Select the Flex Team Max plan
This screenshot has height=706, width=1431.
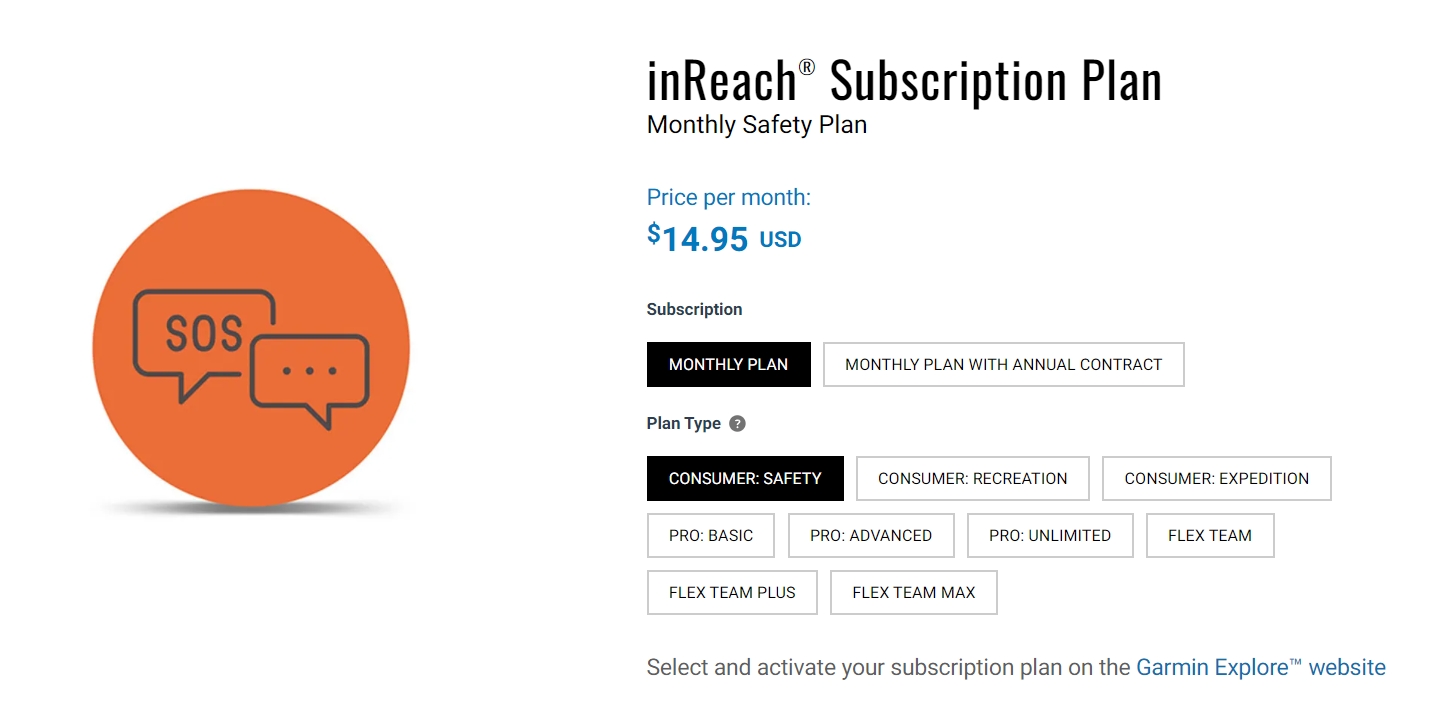point(913,592)
